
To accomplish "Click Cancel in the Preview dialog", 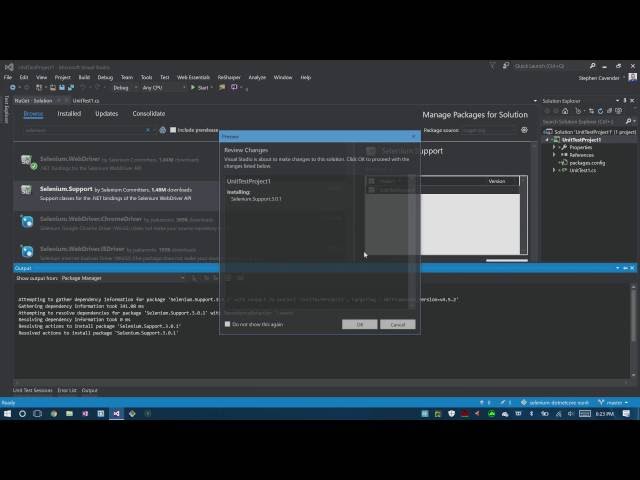I will click(398, 324).
